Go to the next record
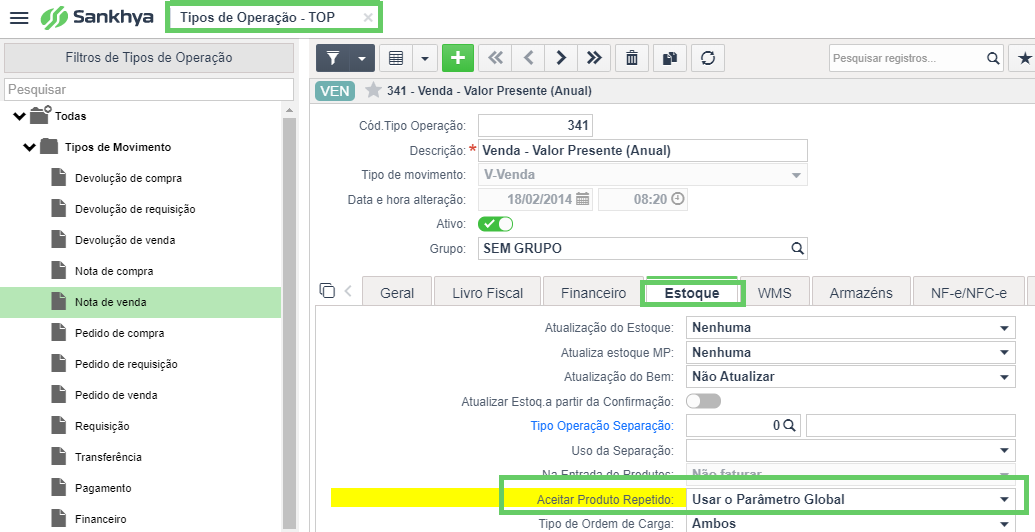Viewport: 1035px width, 532px height. coord(561,58)
